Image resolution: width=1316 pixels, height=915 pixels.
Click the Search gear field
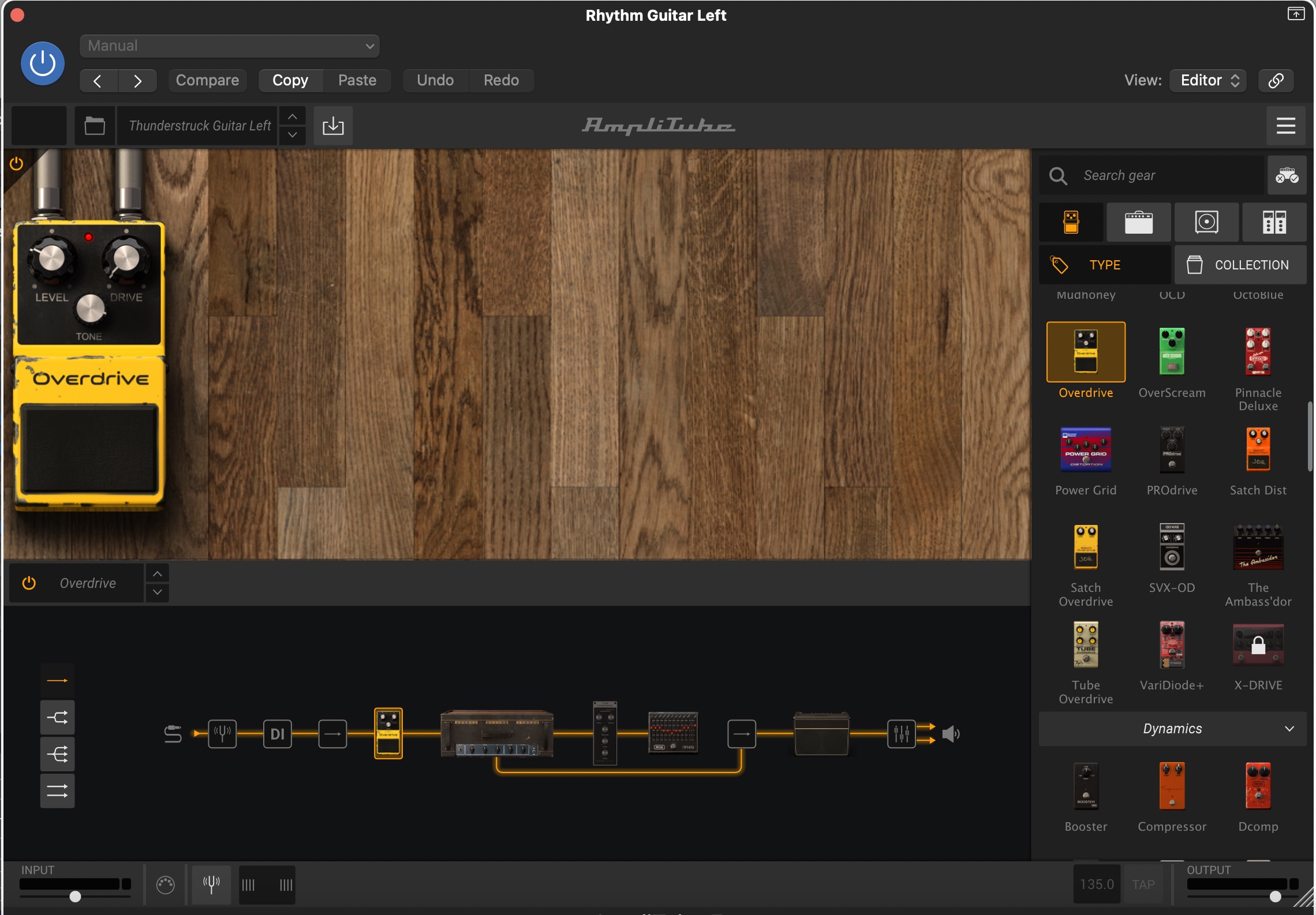(1151, 175)
